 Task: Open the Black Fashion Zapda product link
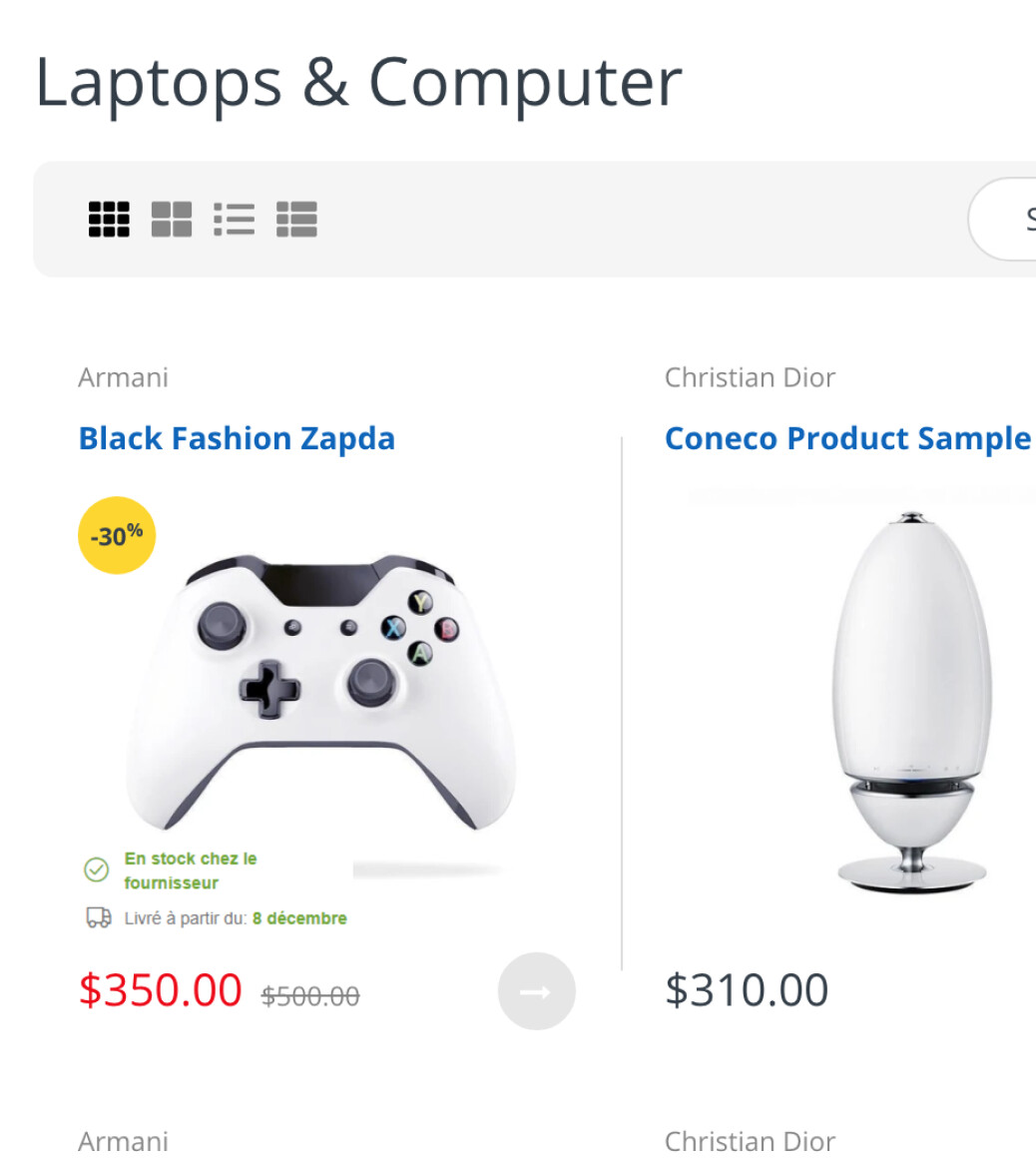coord(237,438)
